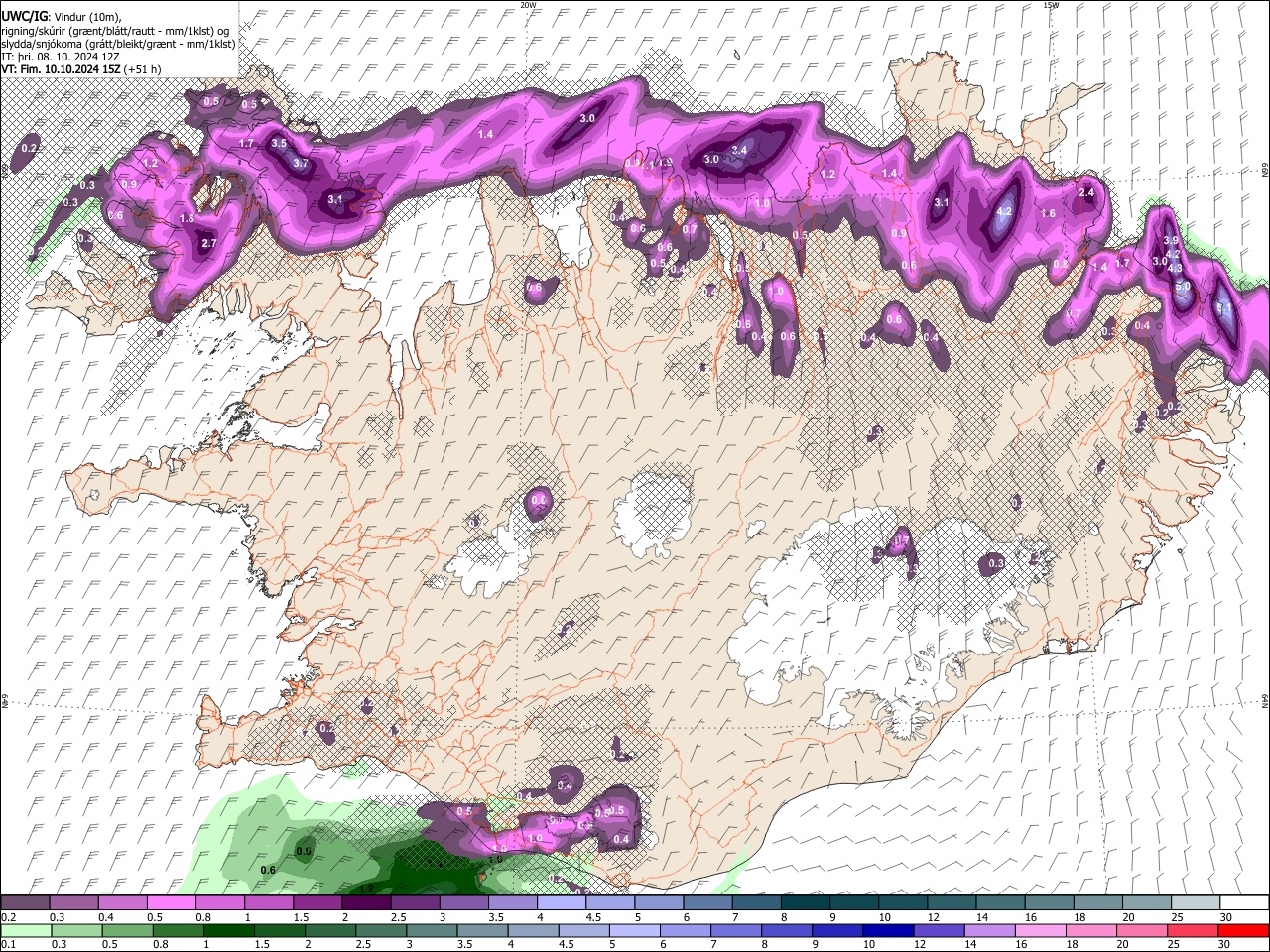Click the 2.7 precipitation value on the map
Screen dimensions: 1270x952
(x=208, y=243)
